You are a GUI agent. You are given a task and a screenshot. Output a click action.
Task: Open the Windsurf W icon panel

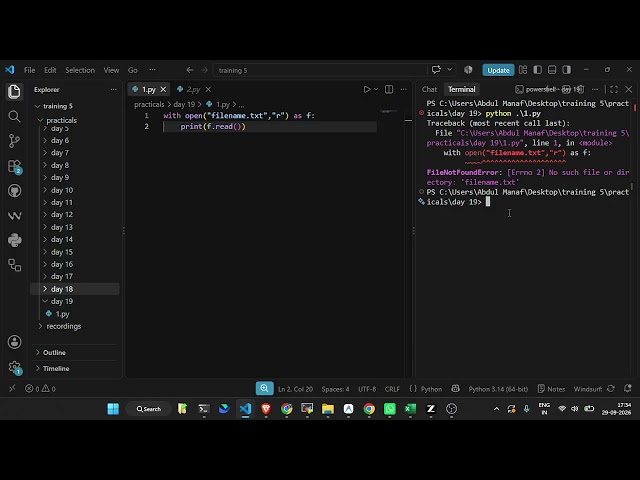pos(15,216)
